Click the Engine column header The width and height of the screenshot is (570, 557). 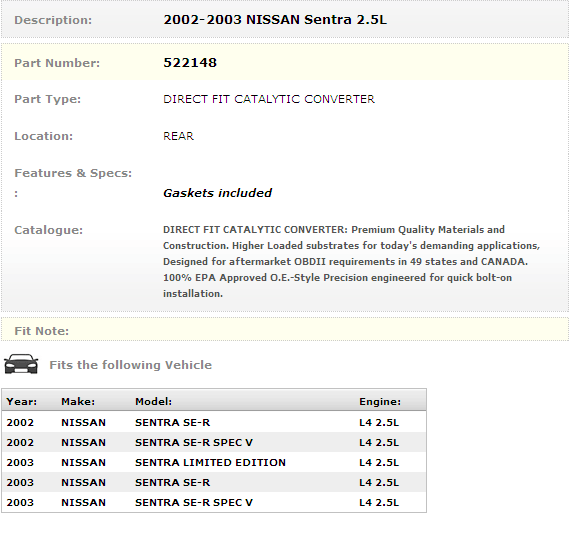point(380,401)
